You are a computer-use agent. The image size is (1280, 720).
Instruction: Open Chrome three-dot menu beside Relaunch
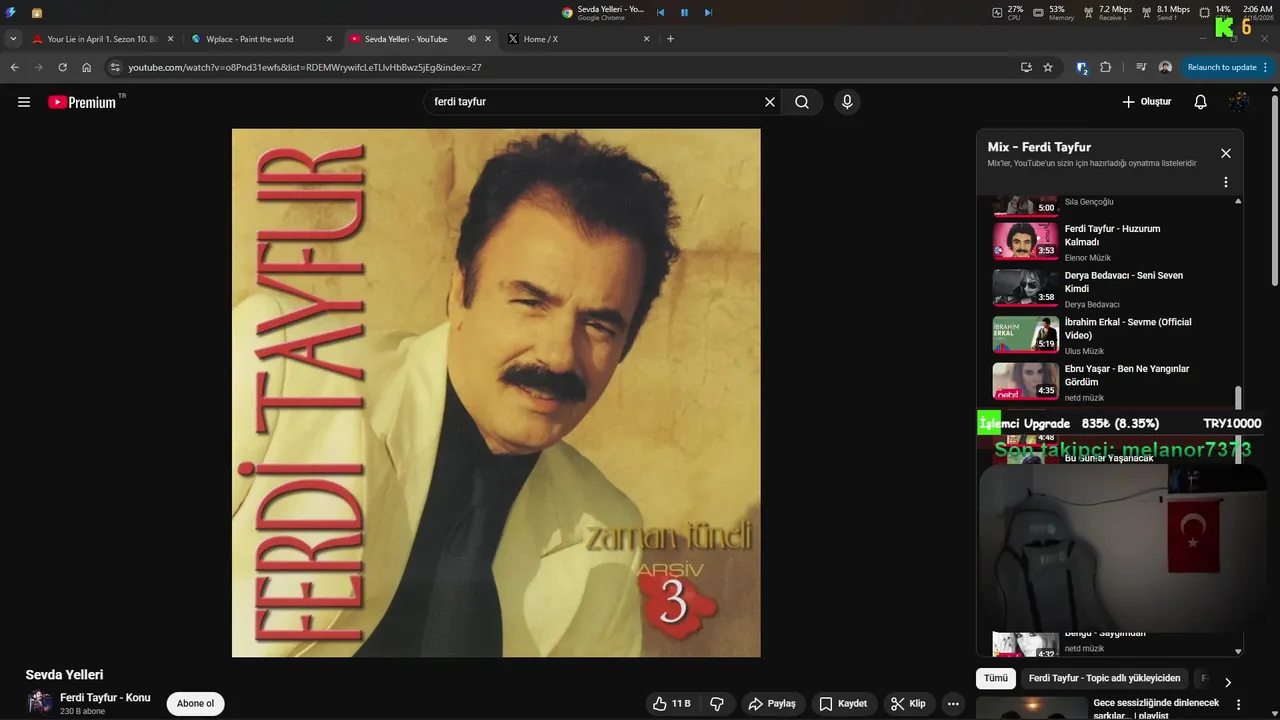click(x=1265, y=67)
